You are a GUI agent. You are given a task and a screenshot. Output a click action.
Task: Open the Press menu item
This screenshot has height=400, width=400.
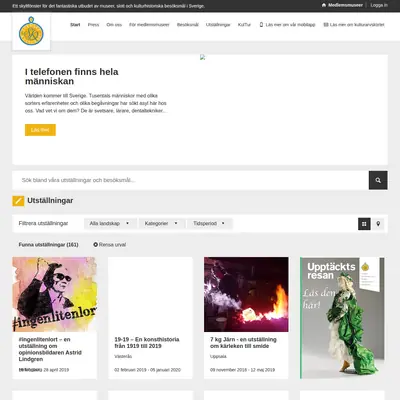93,25
